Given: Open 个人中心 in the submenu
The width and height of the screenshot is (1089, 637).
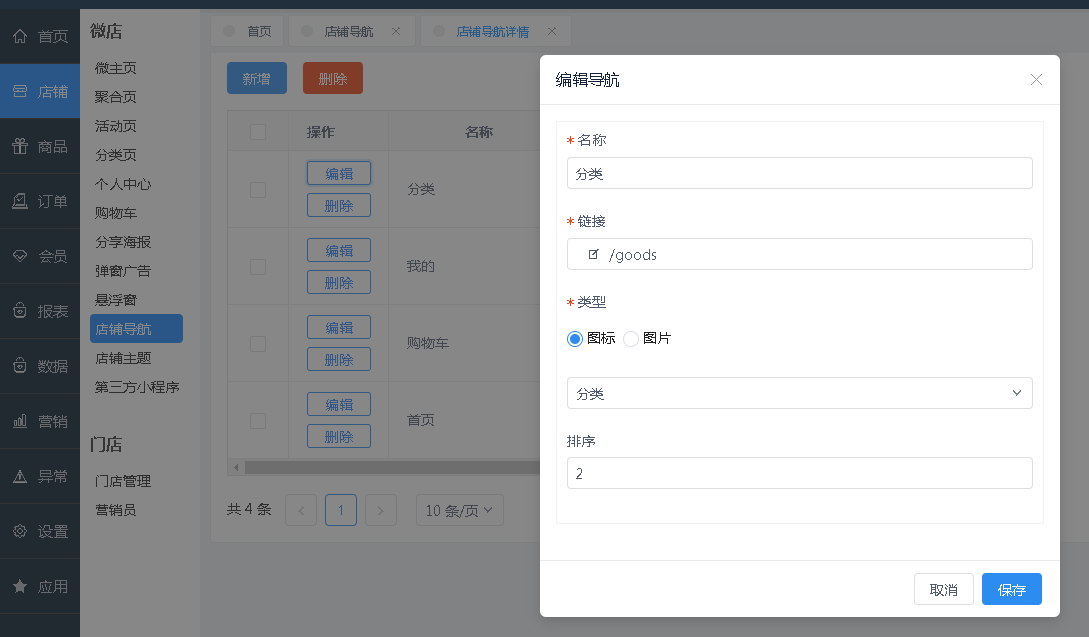Looking at the screenshot, I should 123,184.
